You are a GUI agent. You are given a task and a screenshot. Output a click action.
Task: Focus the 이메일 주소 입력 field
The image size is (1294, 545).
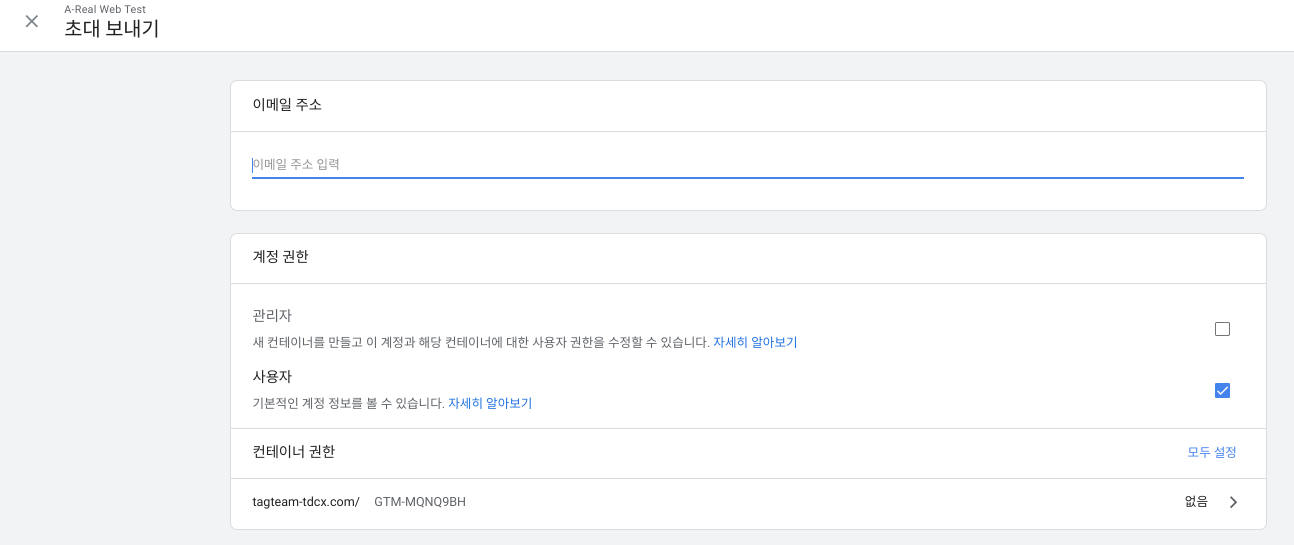coord(747,164)
